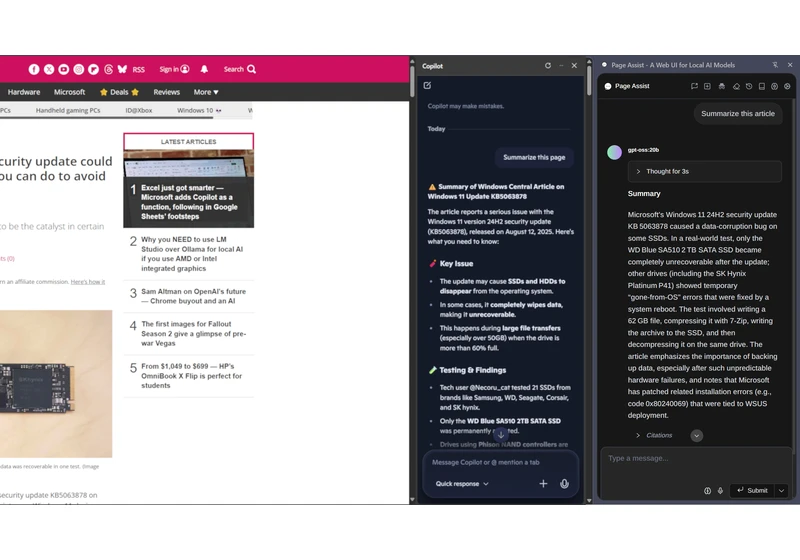Go to the Microsoft menu section

click(x=69, y=92)
